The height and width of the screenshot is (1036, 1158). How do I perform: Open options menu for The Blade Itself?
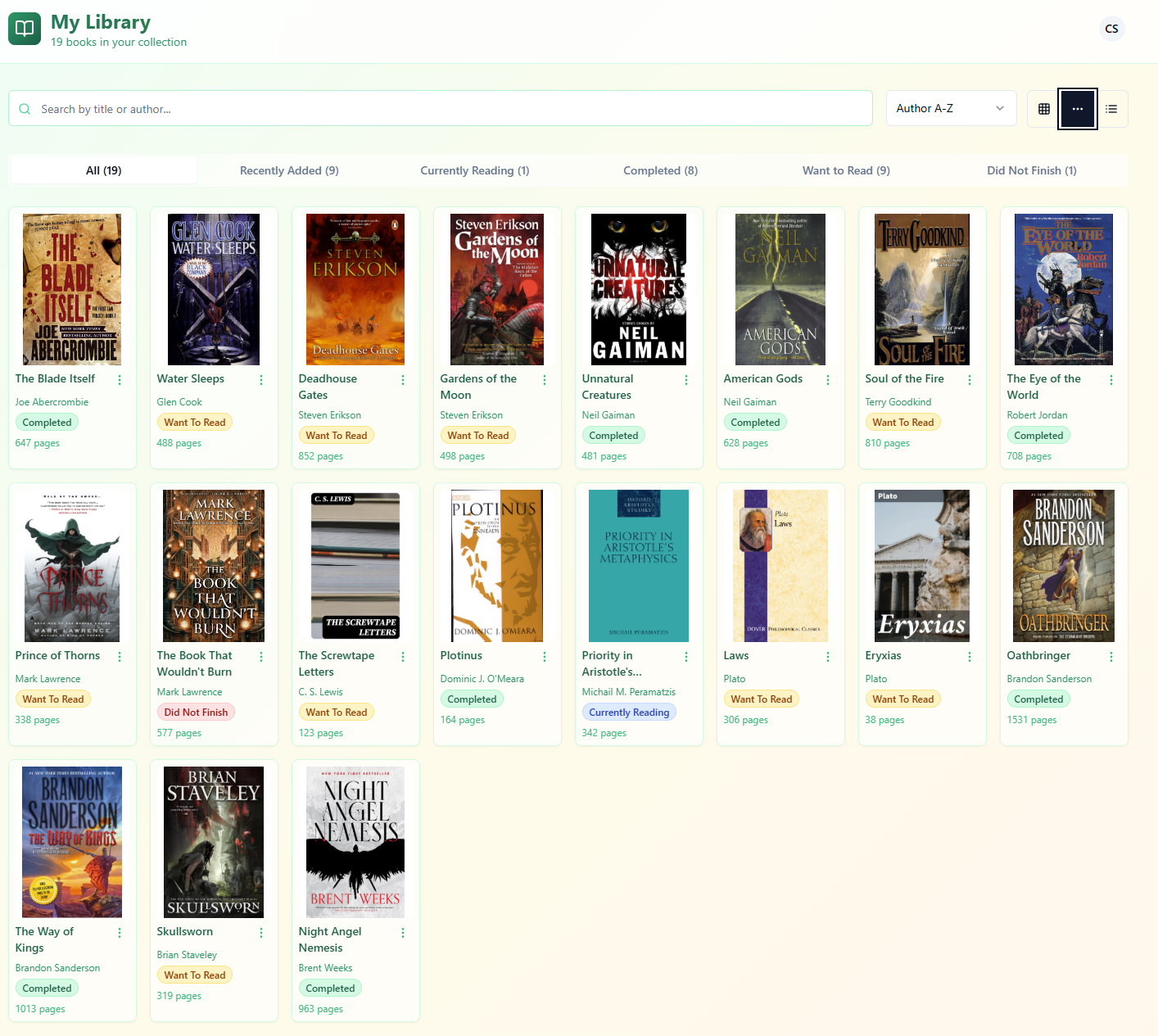(120, 380)
